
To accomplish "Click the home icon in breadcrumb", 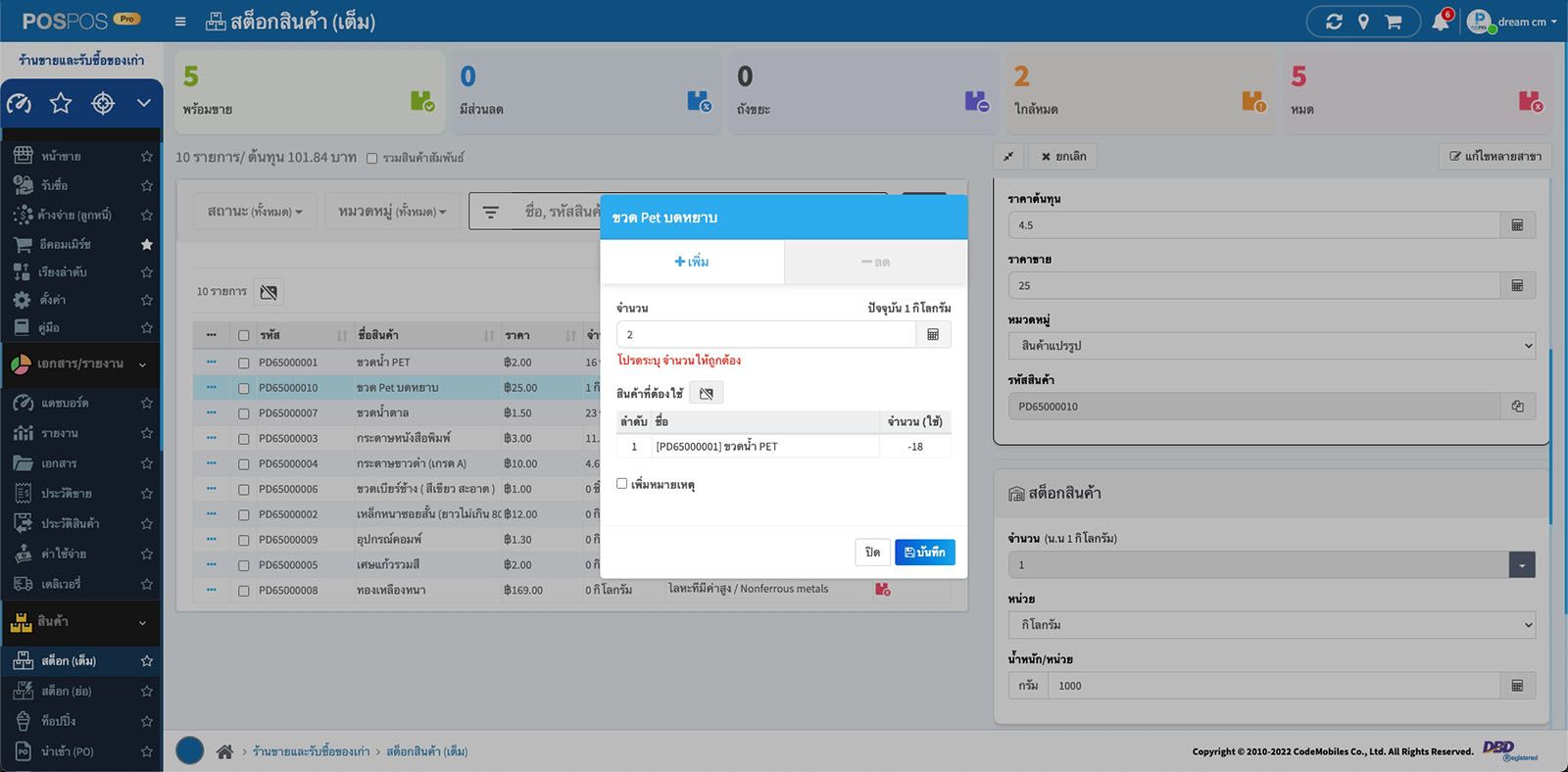I will pyautogui.click(x=224, y=751).
